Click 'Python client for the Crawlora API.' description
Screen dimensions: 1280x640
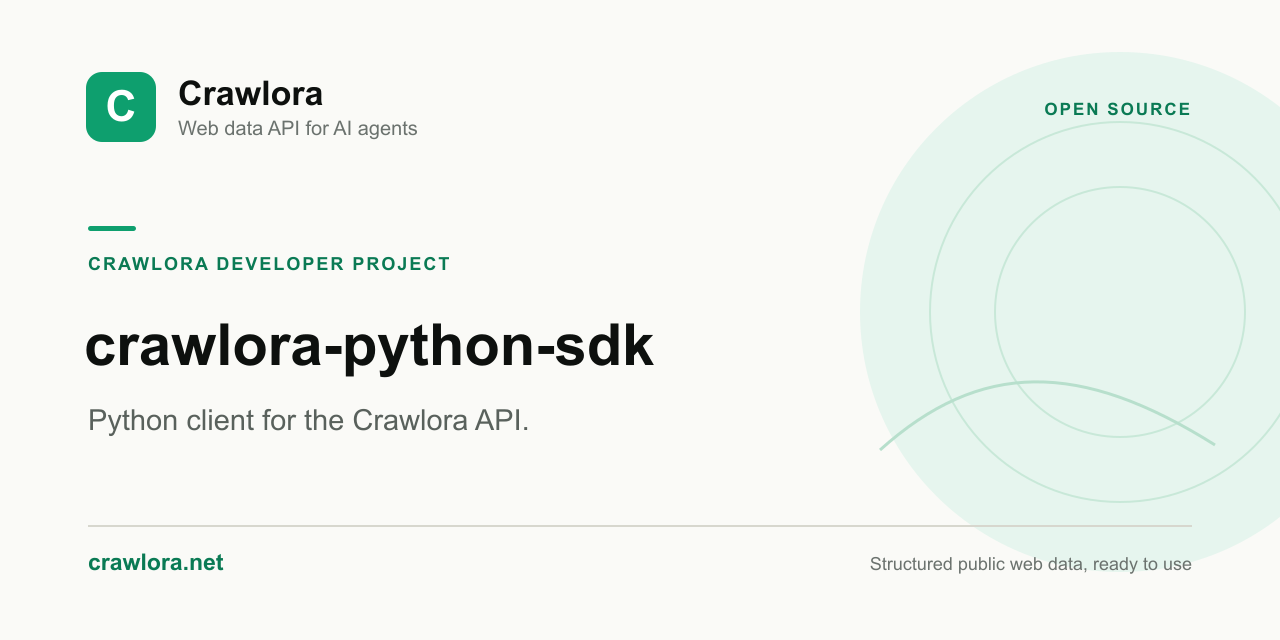[308, 421]
